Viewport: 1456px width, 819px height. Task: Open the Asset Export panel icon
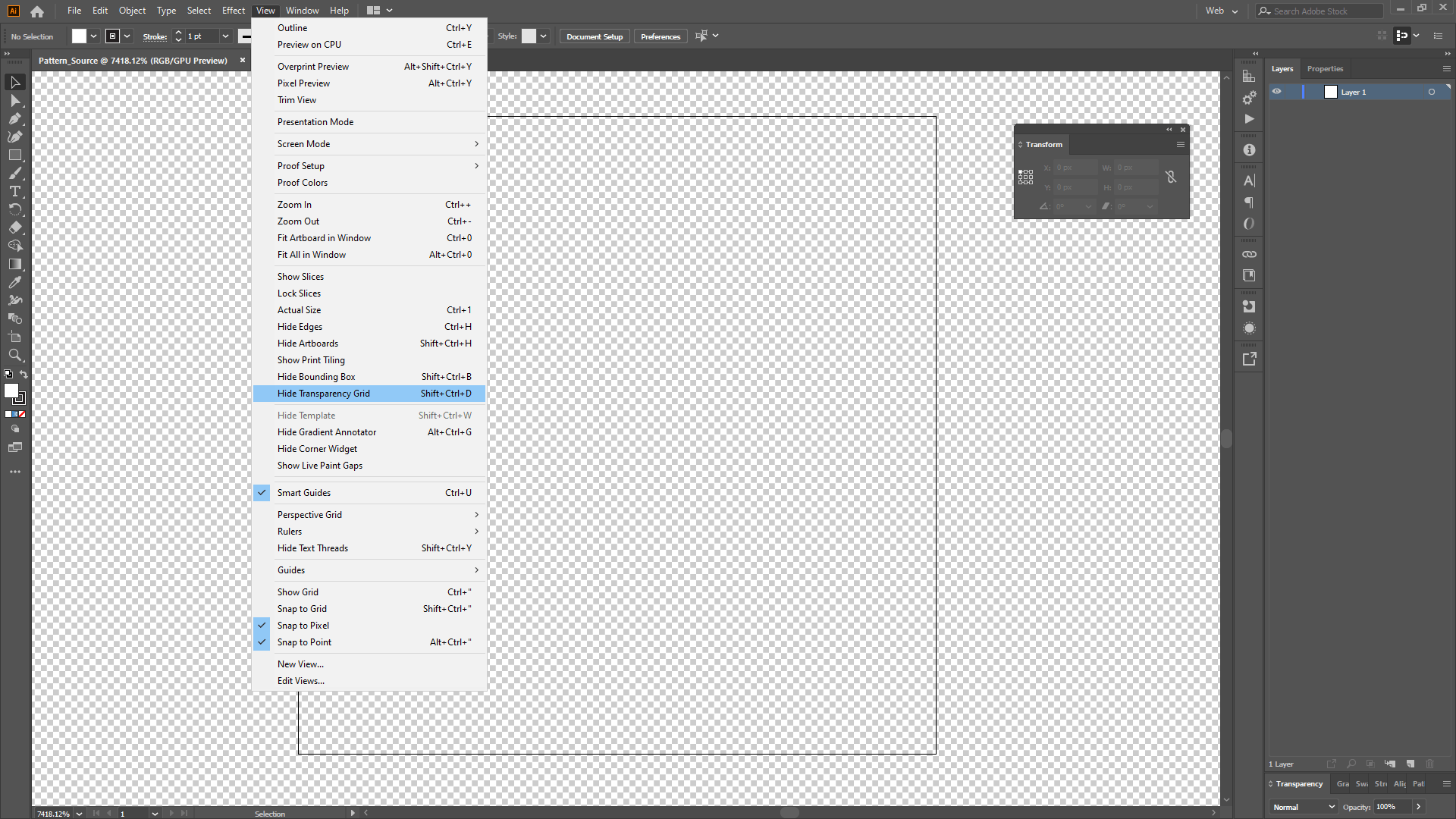pos(1249,359)
